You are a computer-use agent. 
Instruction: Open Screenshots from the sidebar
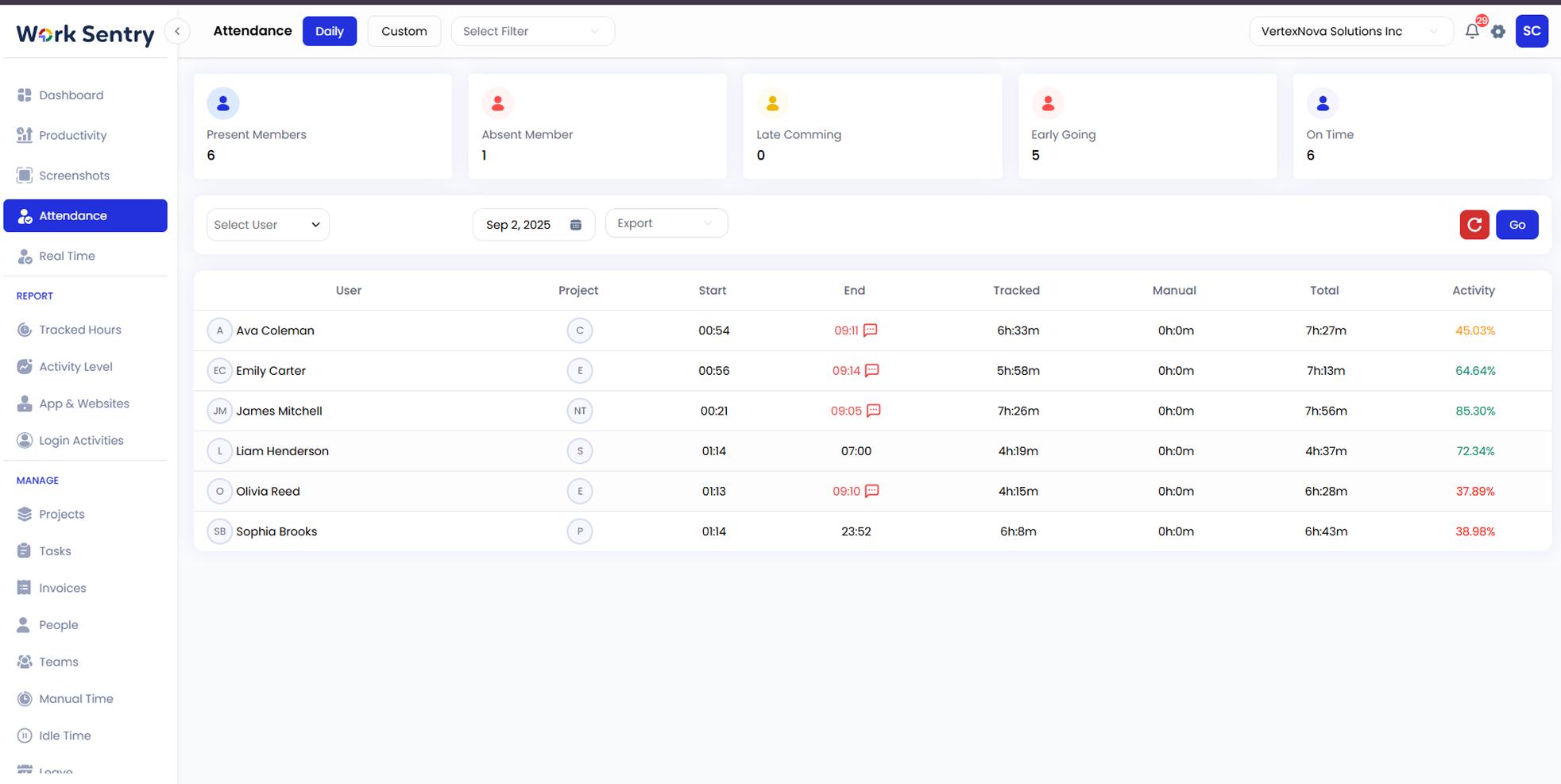click(x=74, y=176)
